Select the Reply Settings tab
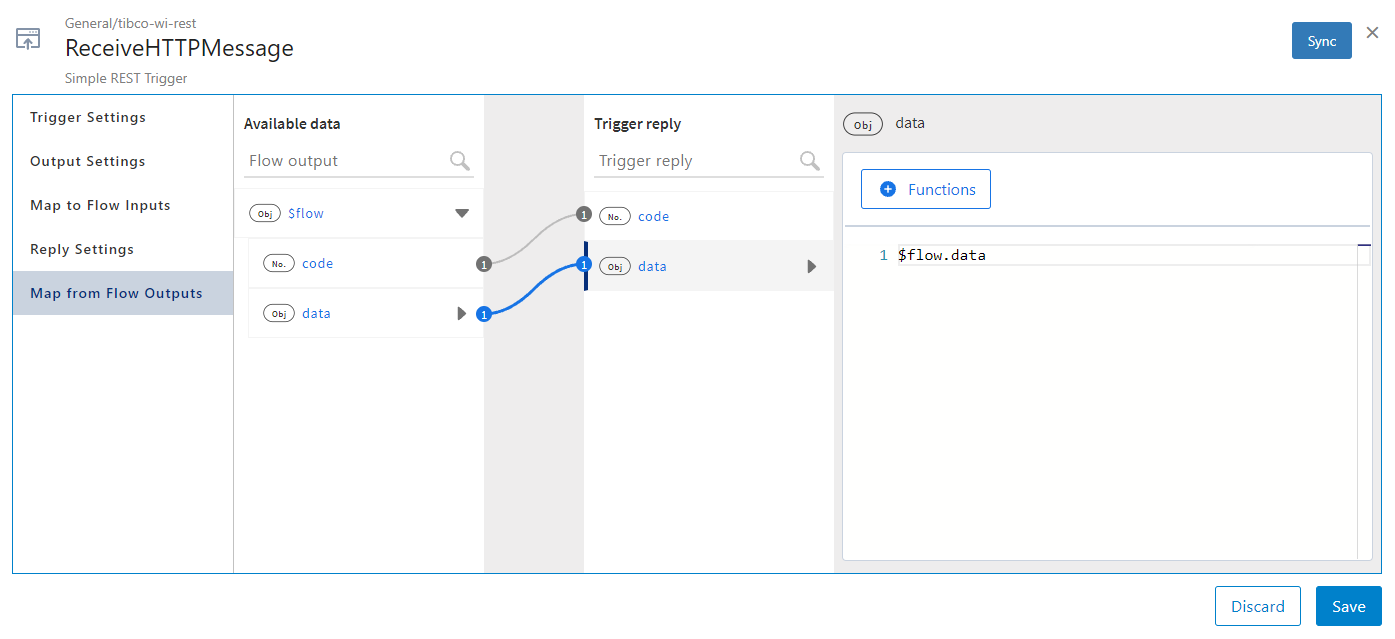The image size is (1395, 639). [82, 249]
